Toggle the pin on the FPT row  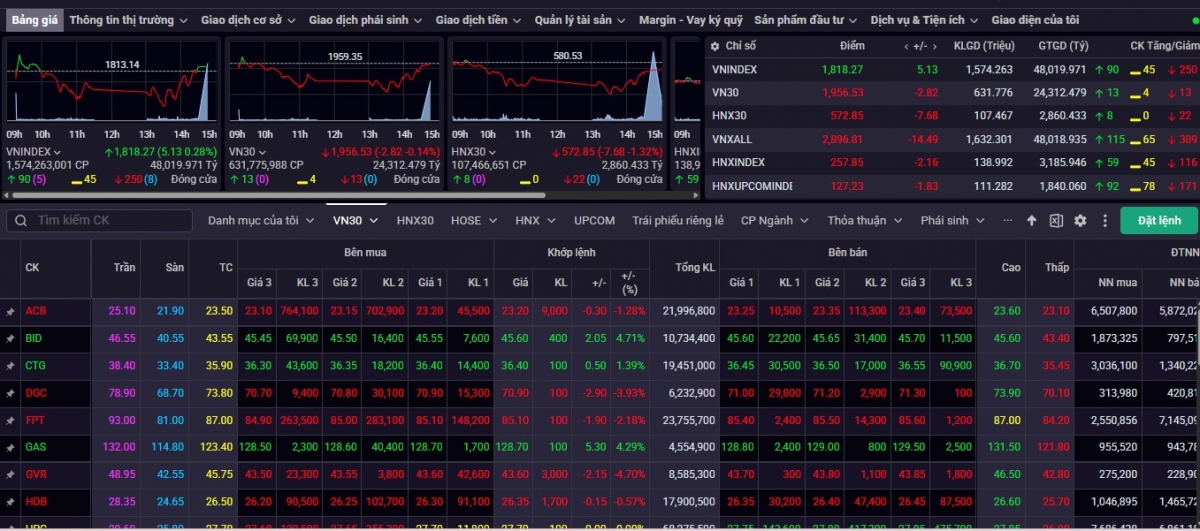pos(10,420)
